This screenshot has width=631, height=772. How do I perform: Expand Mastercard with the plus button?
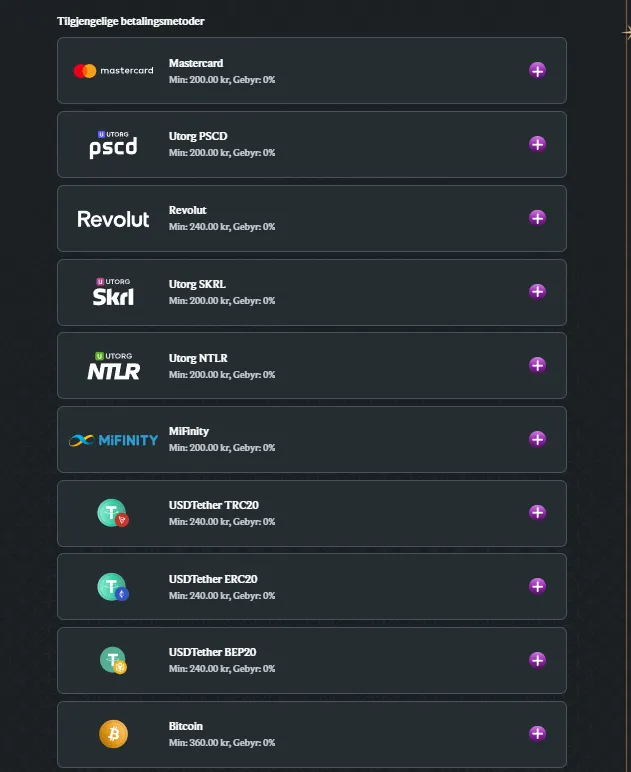click(x=537, y=70)
